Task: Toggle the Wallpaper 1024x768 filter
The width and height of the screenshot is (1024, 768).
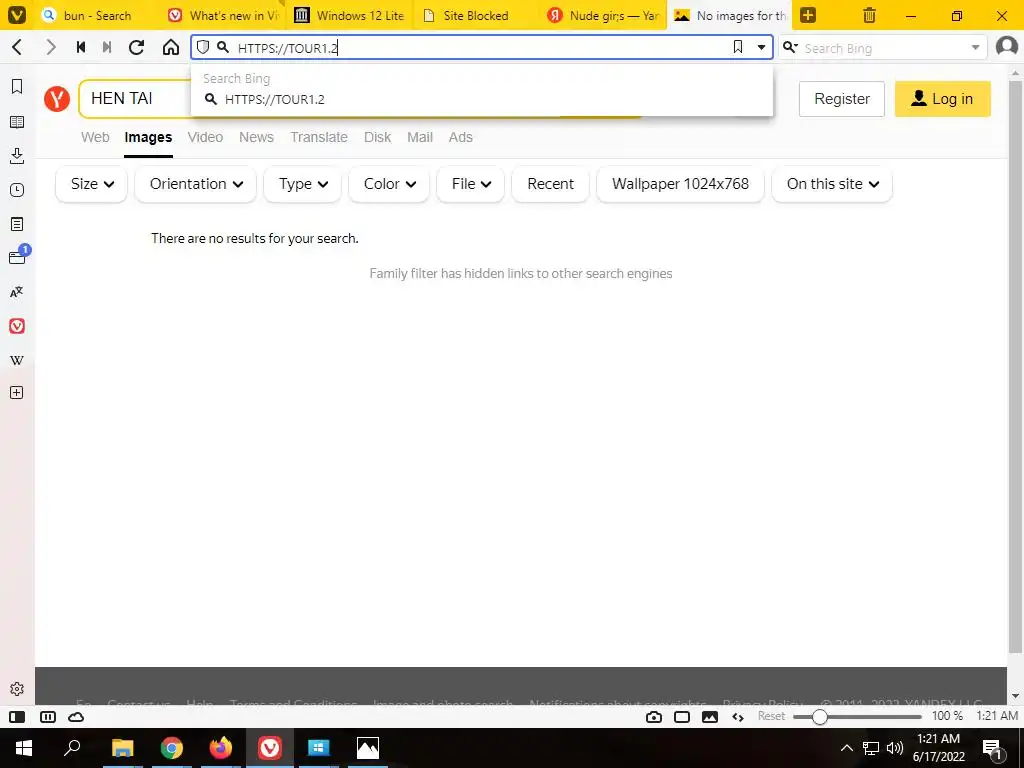Action: click(680, 184)
